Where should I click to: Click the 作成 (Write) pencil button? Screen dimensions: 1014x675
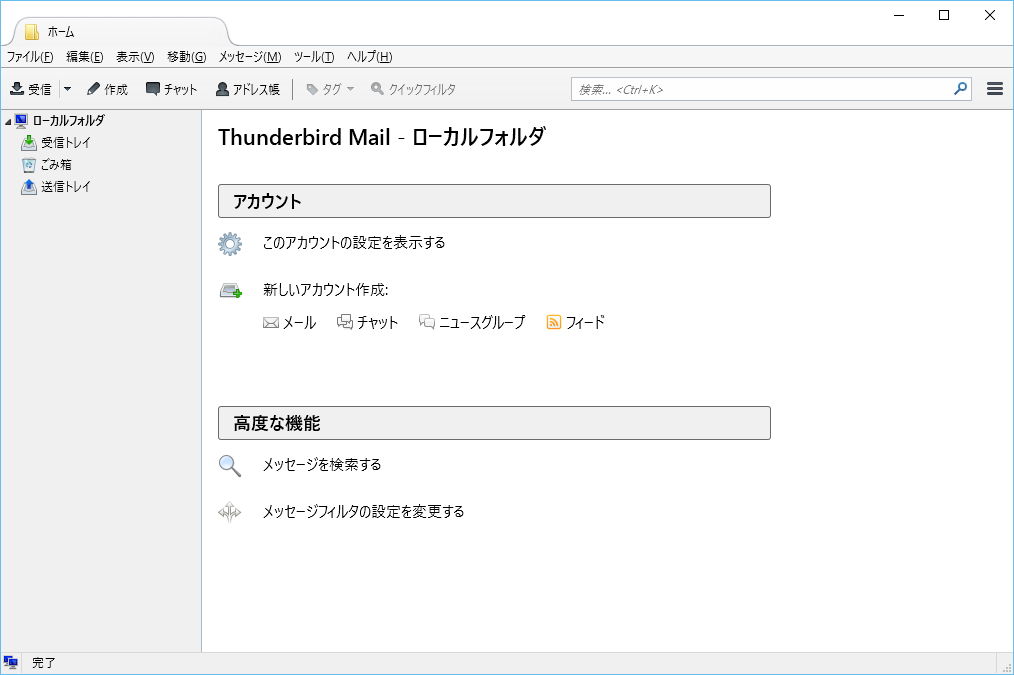(x=107, y=89)
